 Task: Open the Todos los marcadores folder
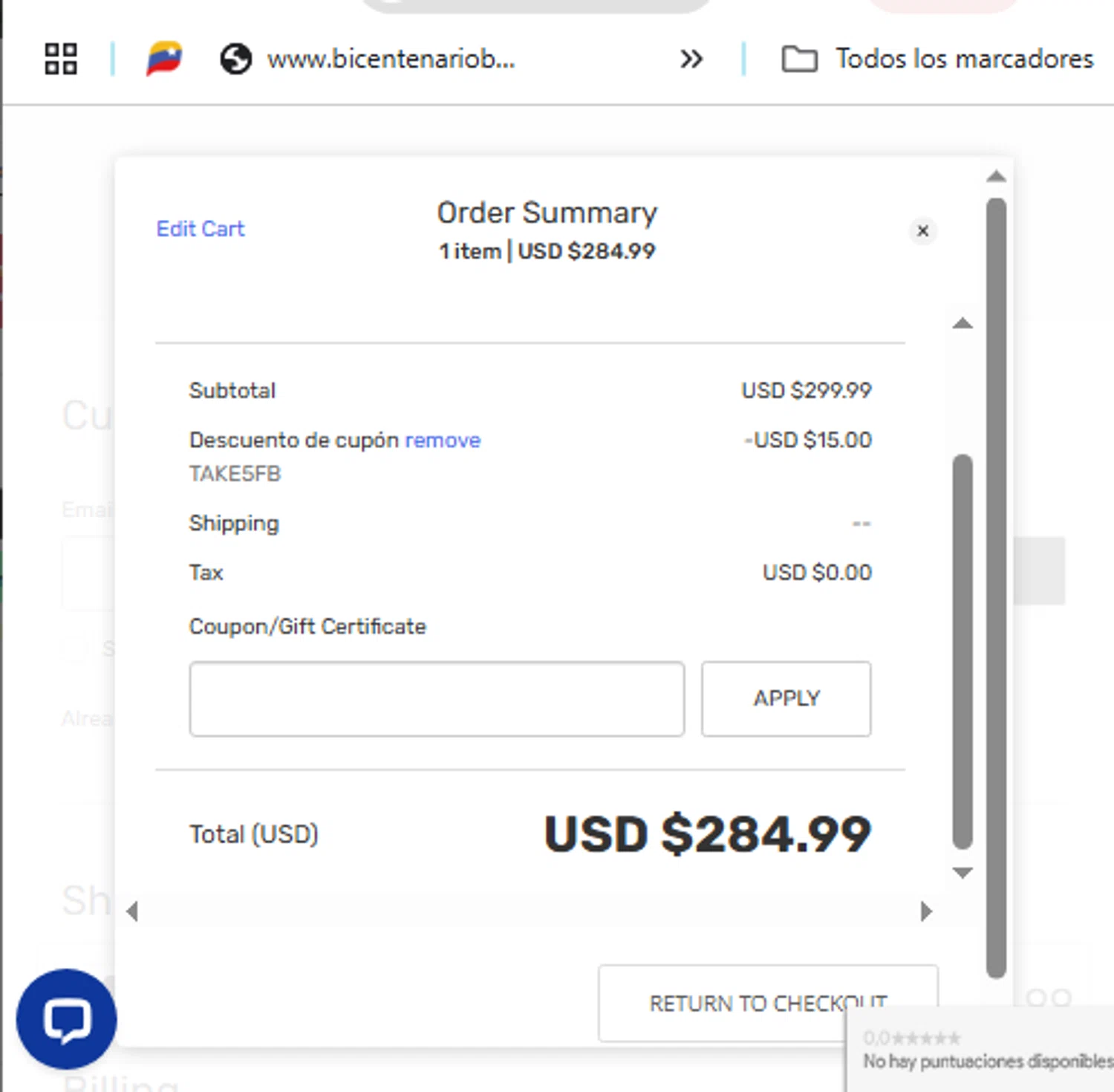[x=937, y=59]
